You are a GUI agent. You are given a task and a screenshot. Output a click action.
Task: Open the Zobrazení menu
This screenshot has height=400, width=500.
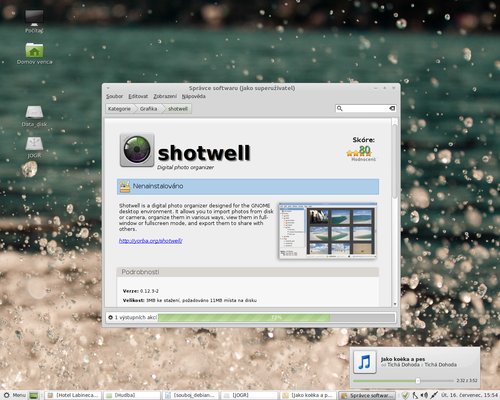click(165, 96)
